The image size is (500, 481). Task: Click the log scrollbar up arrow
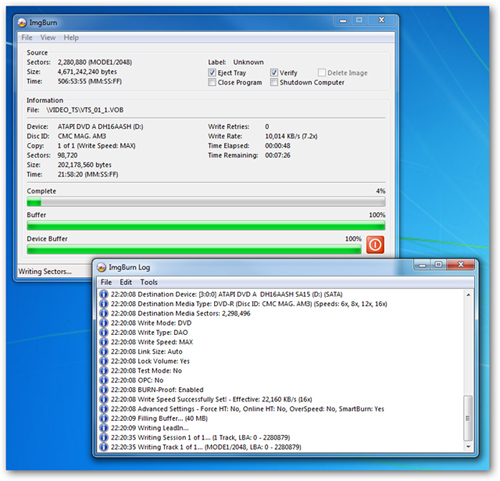point(468,295)
